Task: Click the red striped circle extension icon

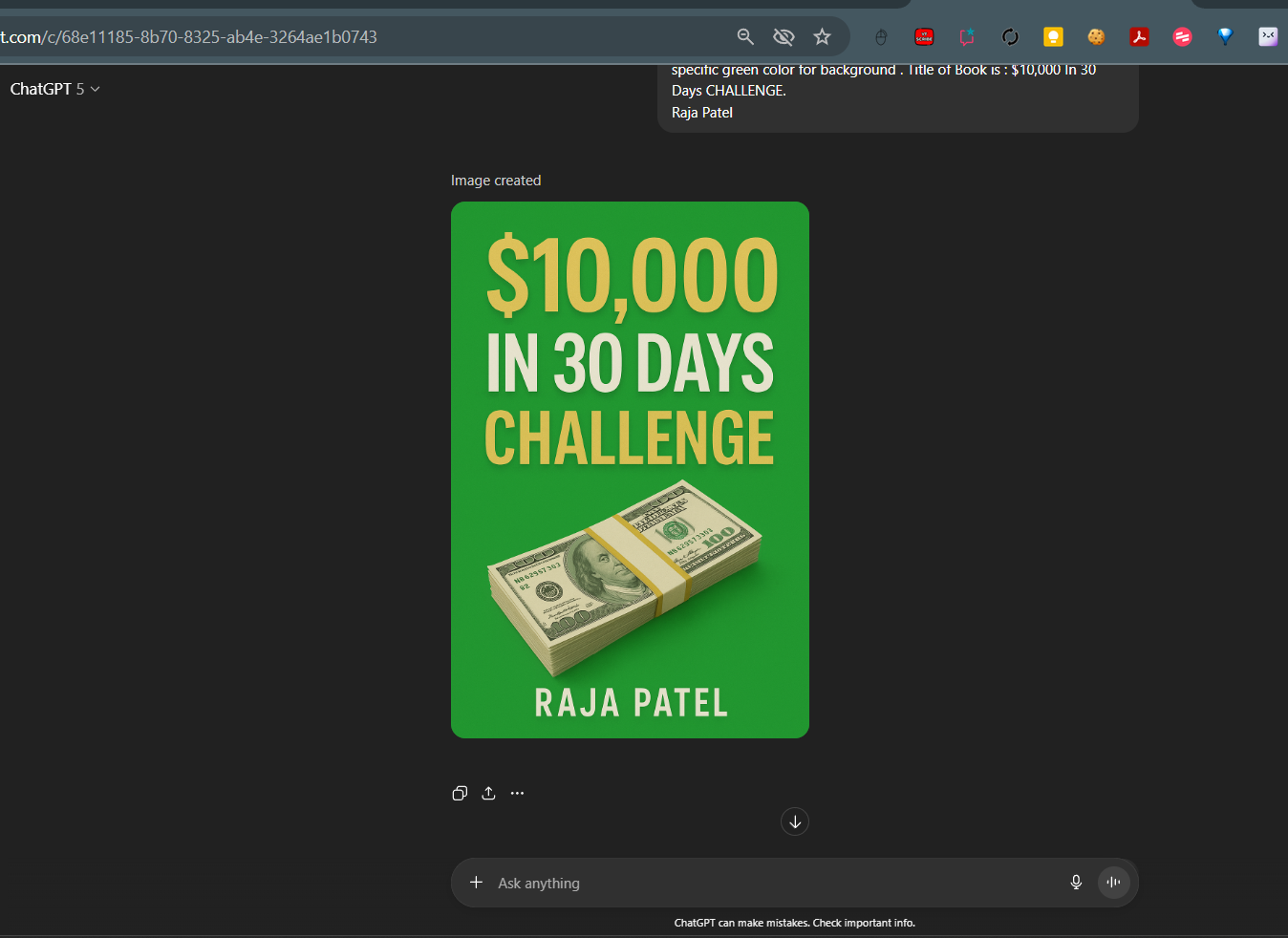Action: click(x=1182, y=37)
